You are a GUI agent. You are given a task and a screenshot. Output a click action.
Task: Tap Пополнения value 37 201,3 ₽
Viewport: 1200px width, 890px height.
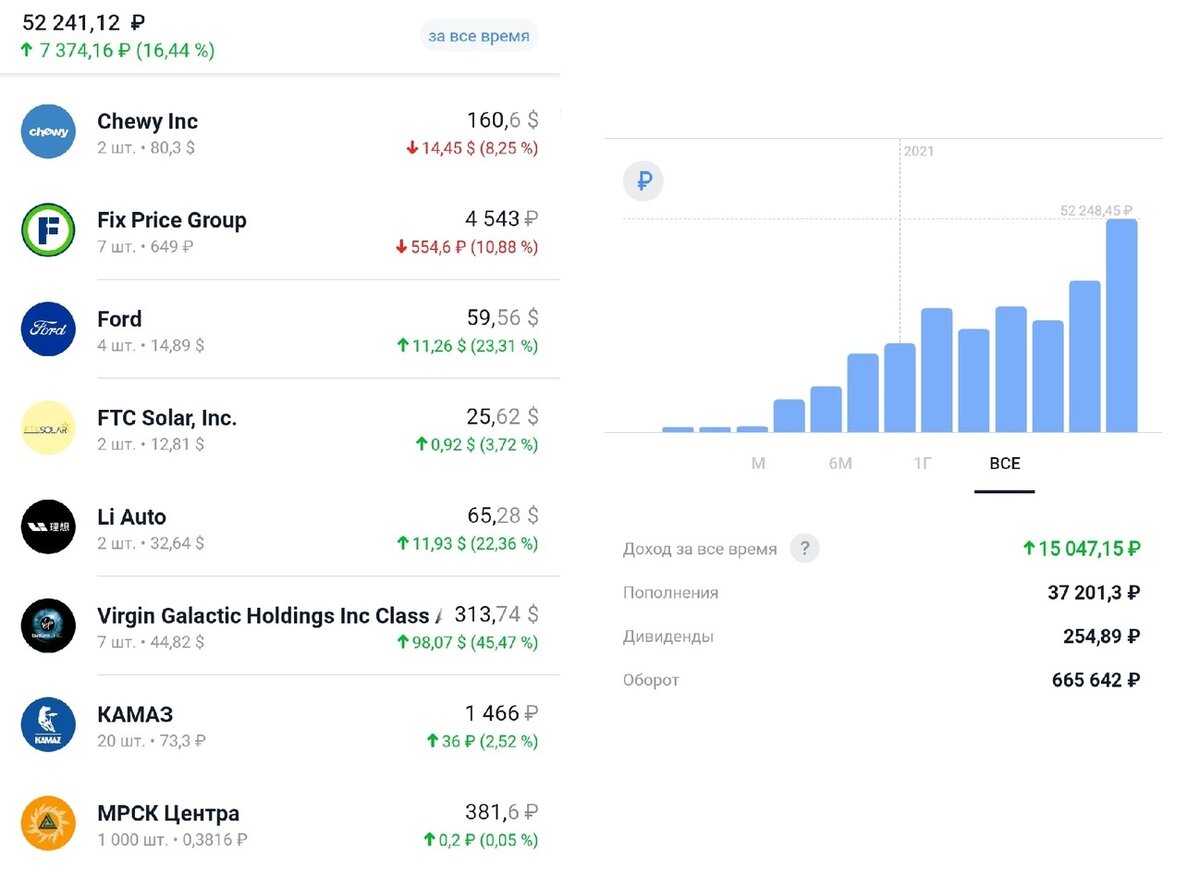(x=1094, y=593)
